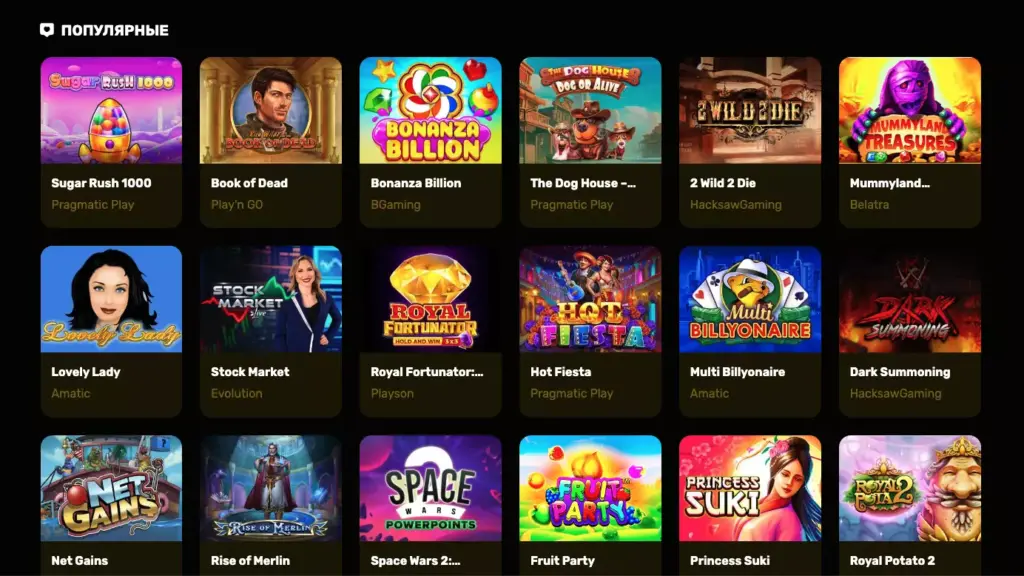Launch Rise of Merlin game image
Viewport: 1024px width, 576px height.
pos(270,488)
